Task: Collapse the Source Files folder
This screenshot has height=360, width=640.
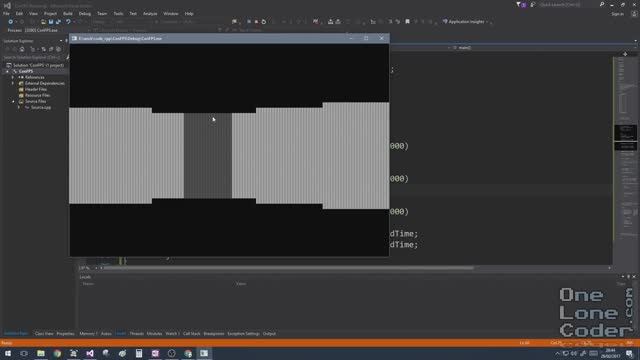Action: (x=13, y=101)
